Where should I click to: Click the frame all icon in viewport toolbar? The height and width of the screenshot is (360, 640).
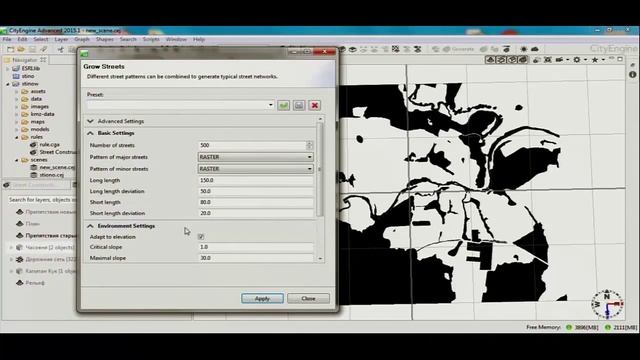[548, 60]
